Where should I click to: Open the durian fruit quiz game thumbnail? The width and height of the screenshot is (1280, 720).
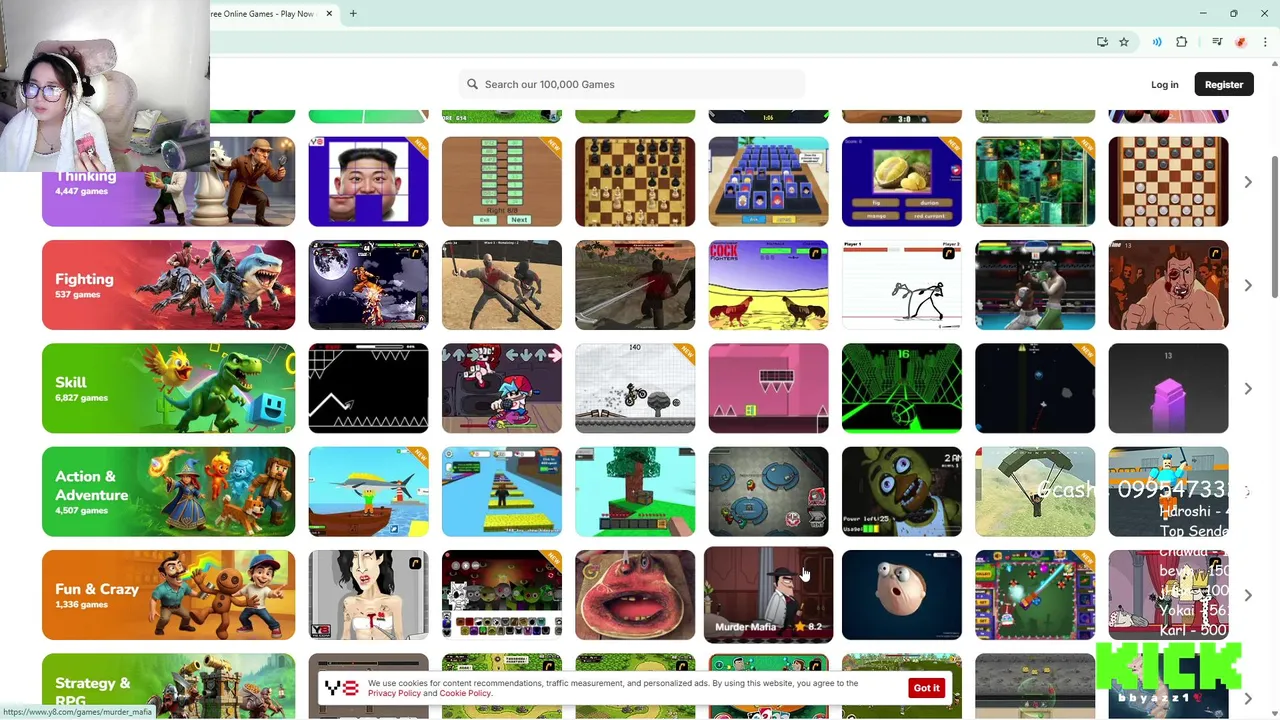coord(901,182)
